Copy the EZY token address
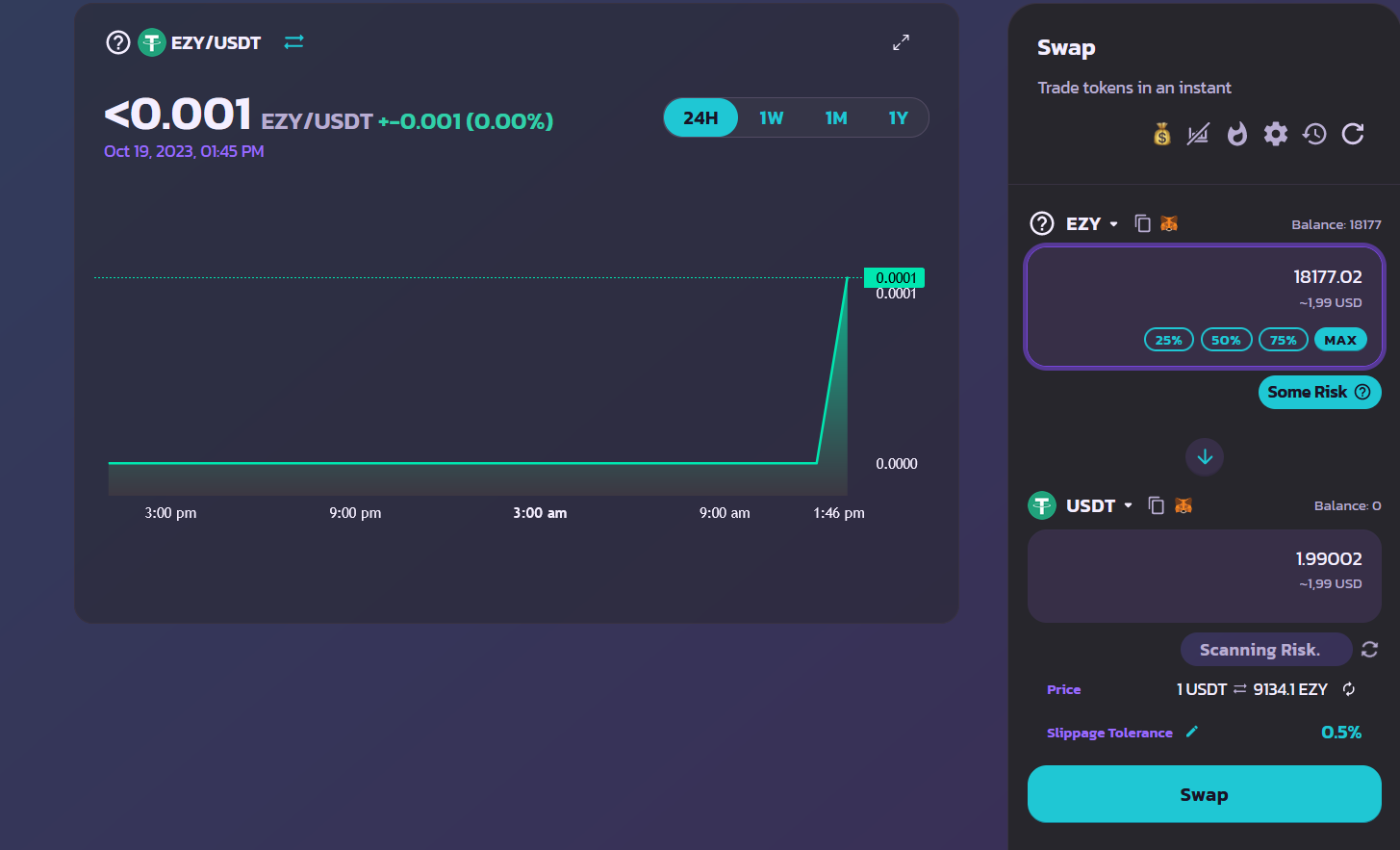Screen dimensions: 1400x850 click(x=1142, y=223)
